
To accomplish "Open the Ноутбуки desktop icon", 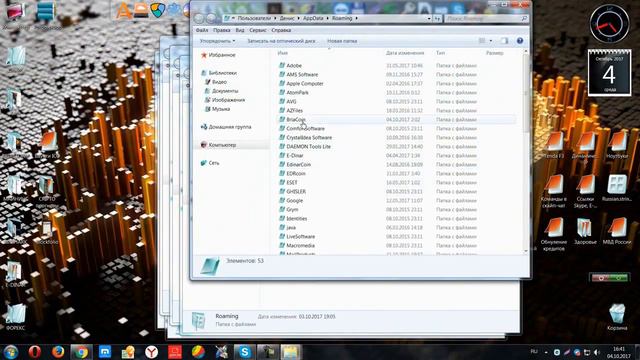I will (x=617, y=145).
